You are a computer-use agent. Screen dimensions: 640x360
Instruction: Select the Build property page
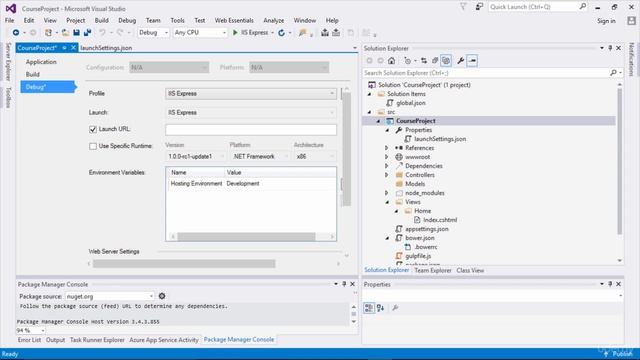tap(33, 74)
